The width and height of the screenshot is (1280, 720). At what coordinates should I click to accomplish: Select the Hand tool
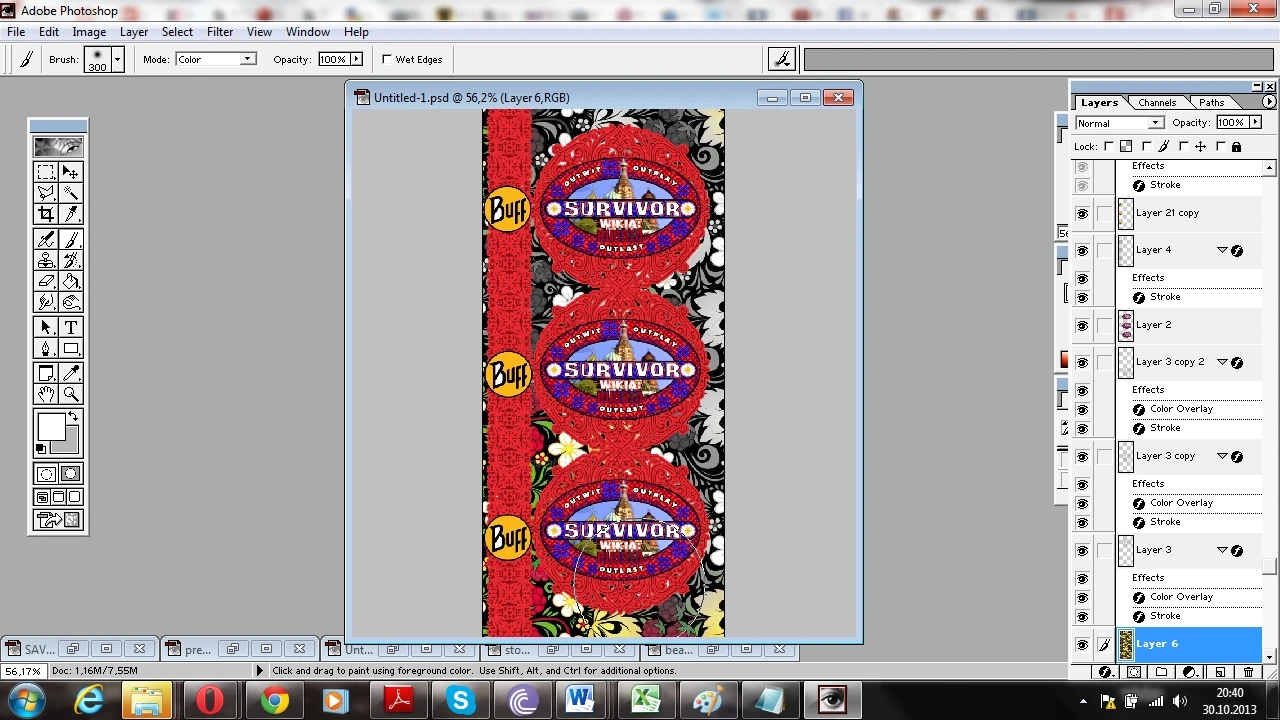pos(46,394)
